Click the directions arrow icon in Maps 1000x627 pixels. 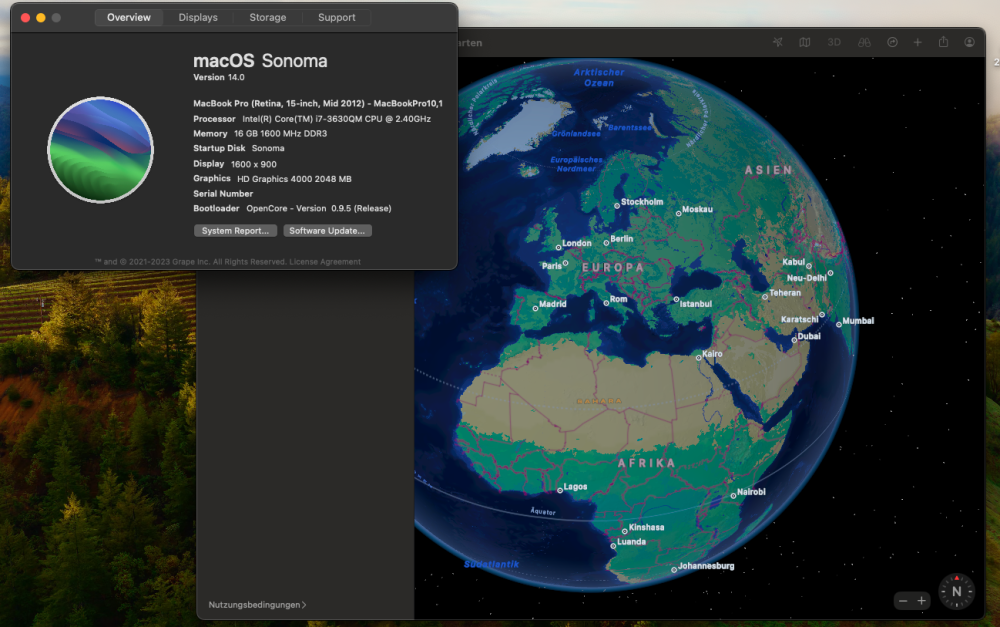pos(892,42)
